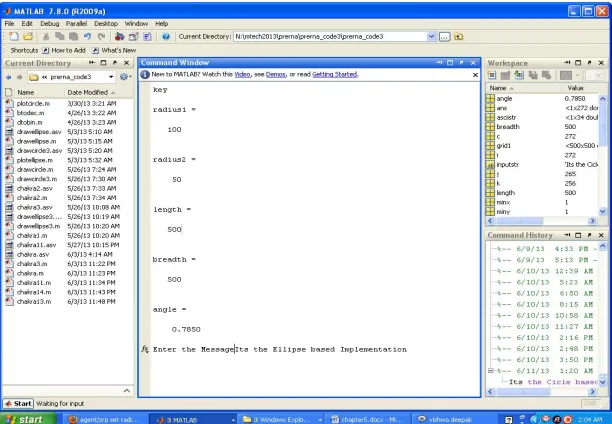Select chakra13.m file
This screenshot has height=424, width=612.
[34, 301]
